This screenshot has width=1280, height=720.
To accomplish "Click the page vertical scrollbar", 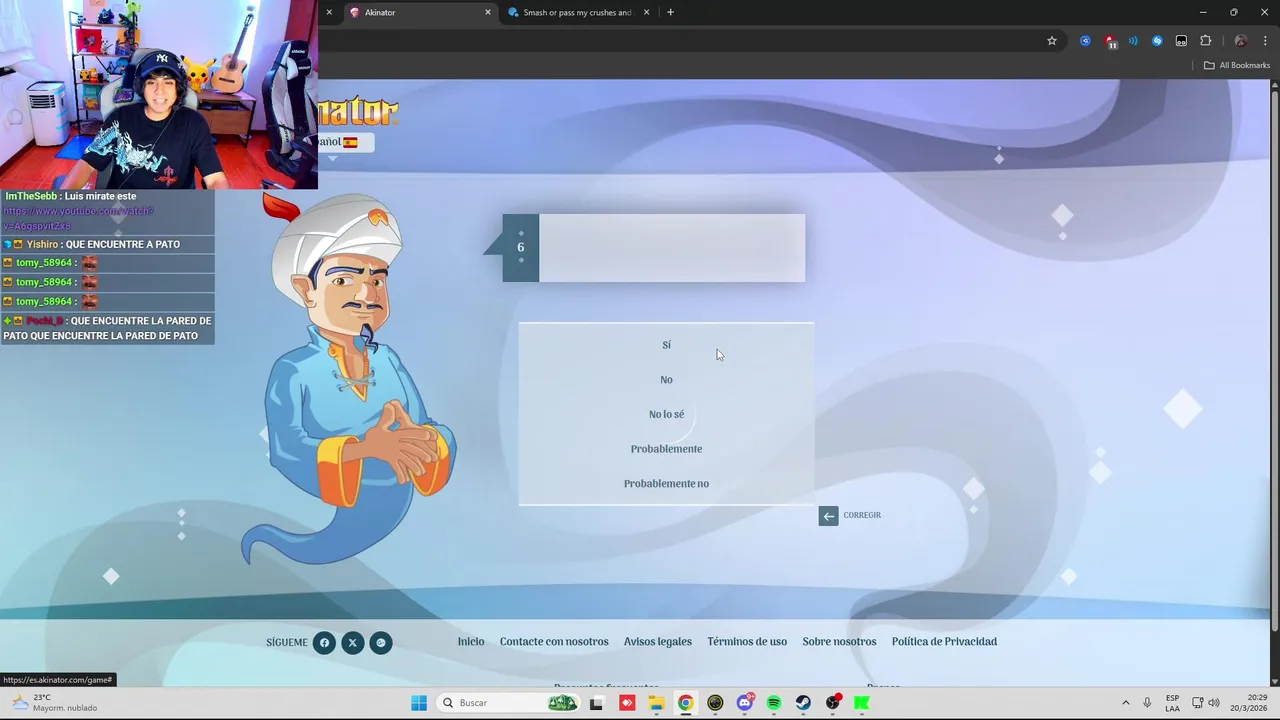I will [x=1274, y=360].
